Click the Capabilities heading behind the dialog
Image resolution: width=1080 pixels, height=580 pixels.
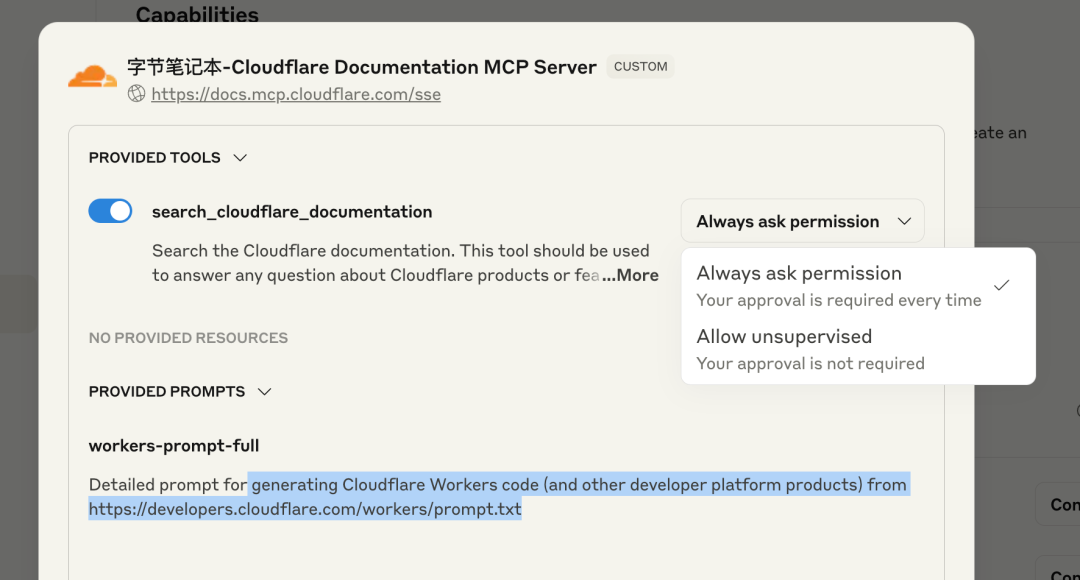coord(197,14)
